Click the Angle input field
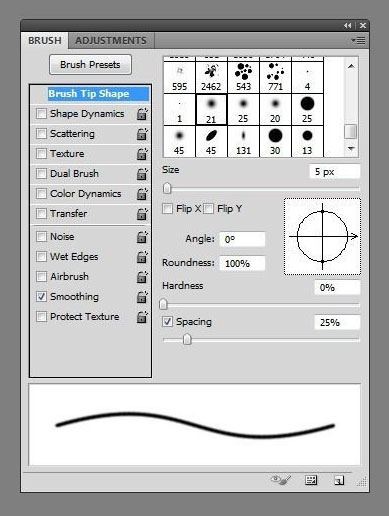 (242, 239)
